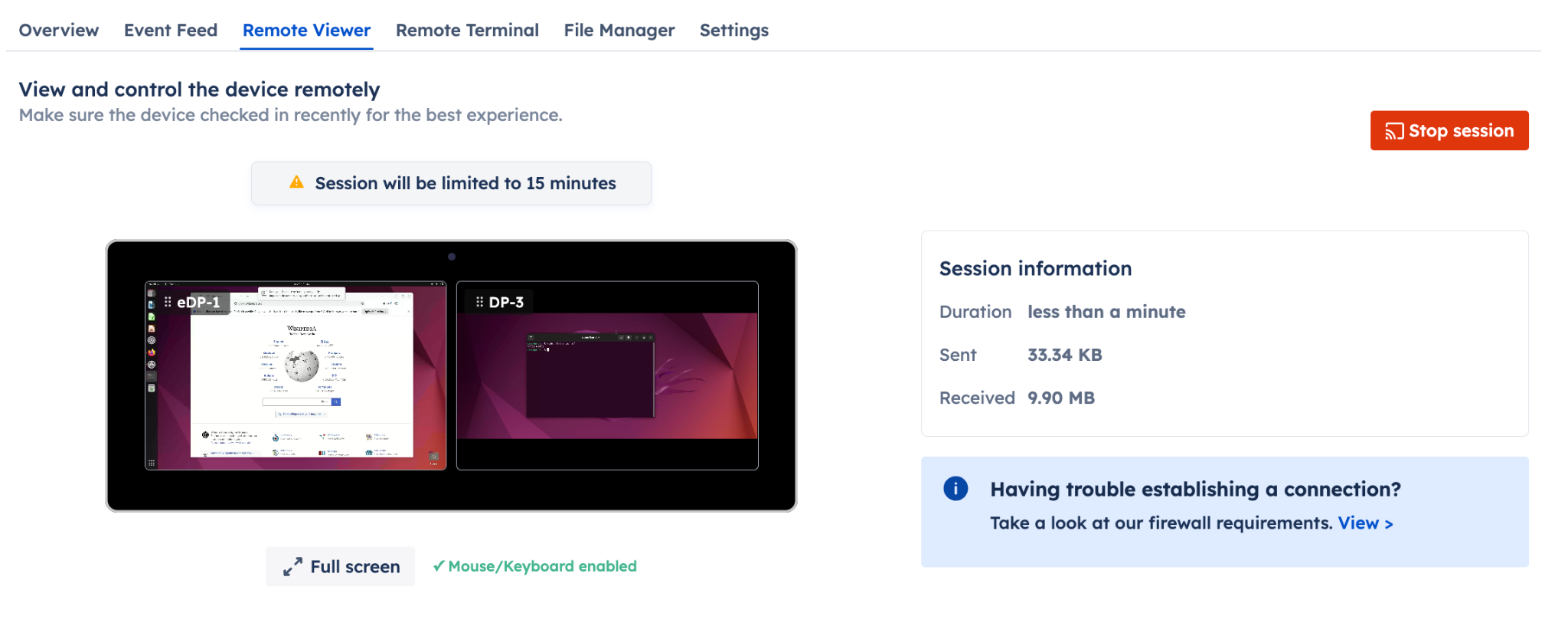Go to the Remote Terminal tab

click(x=467, y=30)
